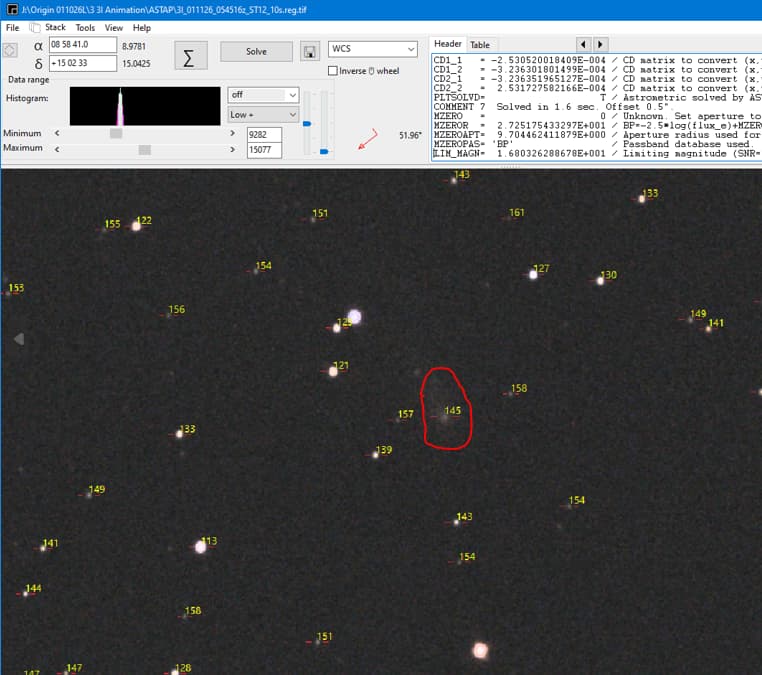Click the right ascension input field
The width and height of the screenshot is (762, 675).
point(82,45)
